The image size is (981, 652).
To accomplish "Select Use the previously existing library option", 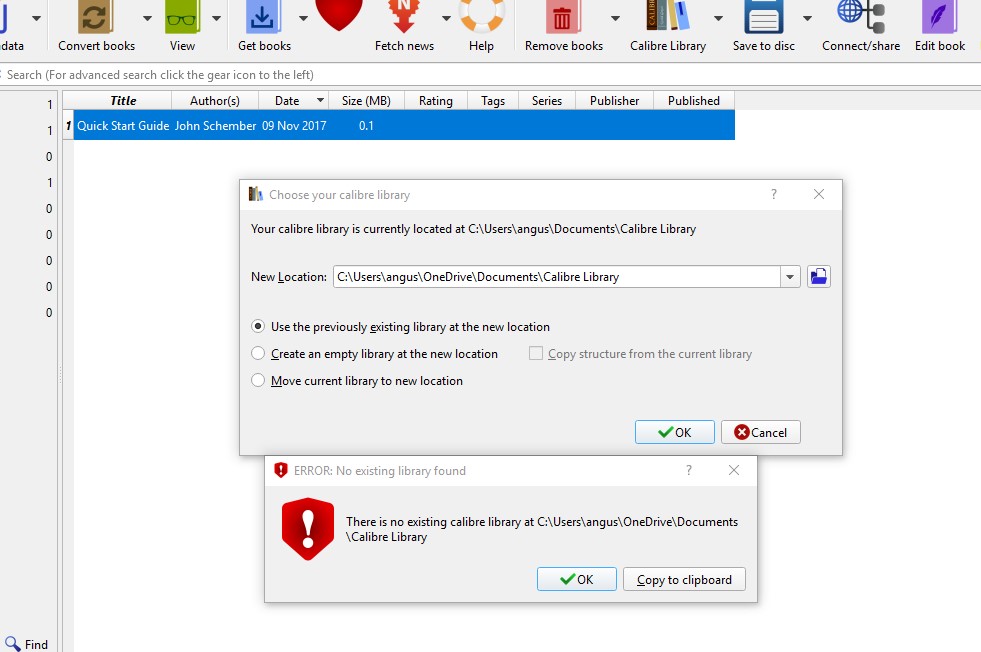I will (x=400, y=327).
